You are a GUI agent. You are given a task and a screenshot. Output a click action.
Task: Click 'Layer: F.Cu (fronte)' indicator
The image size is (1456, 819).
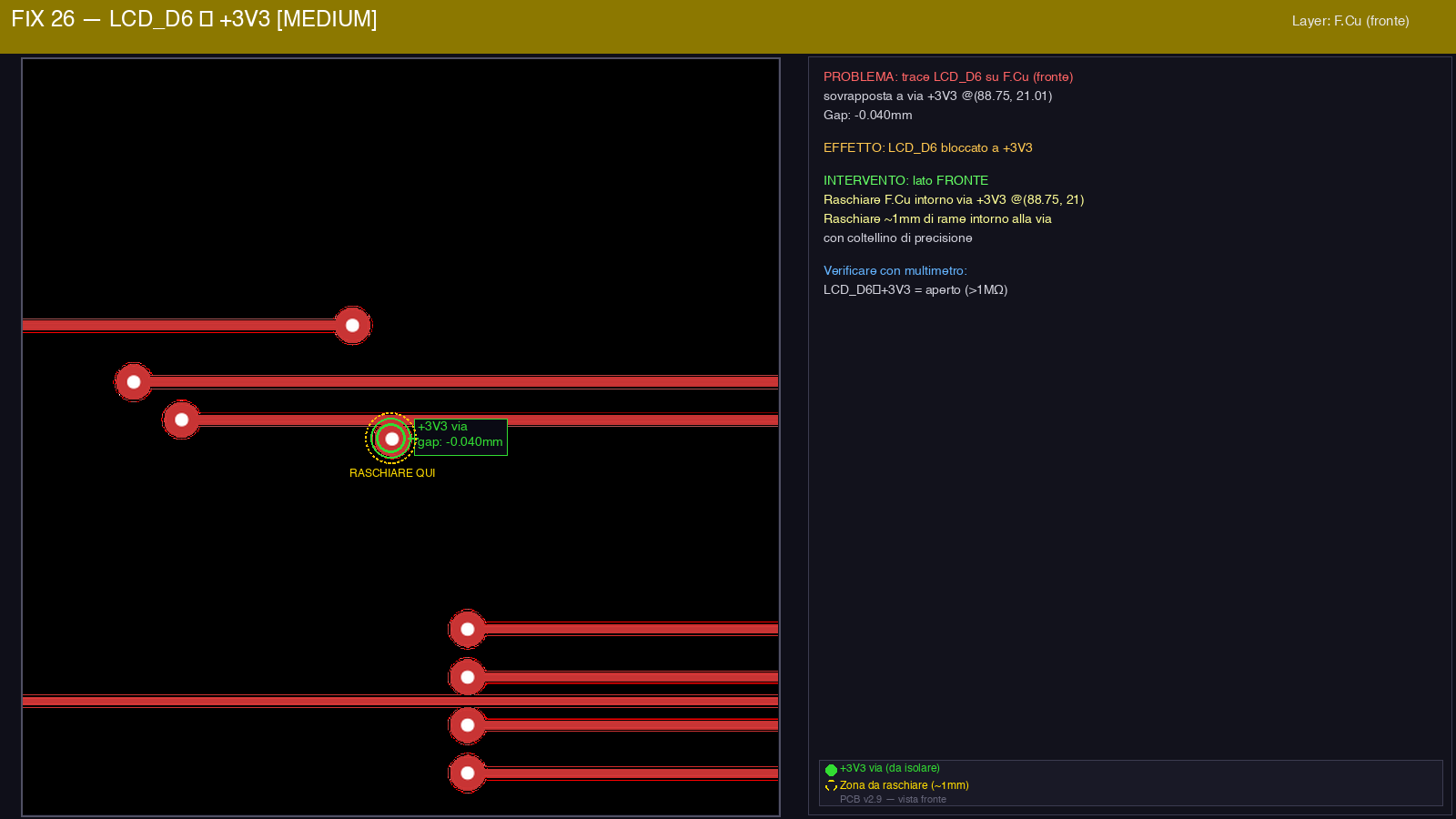(x=1350, y=21)
